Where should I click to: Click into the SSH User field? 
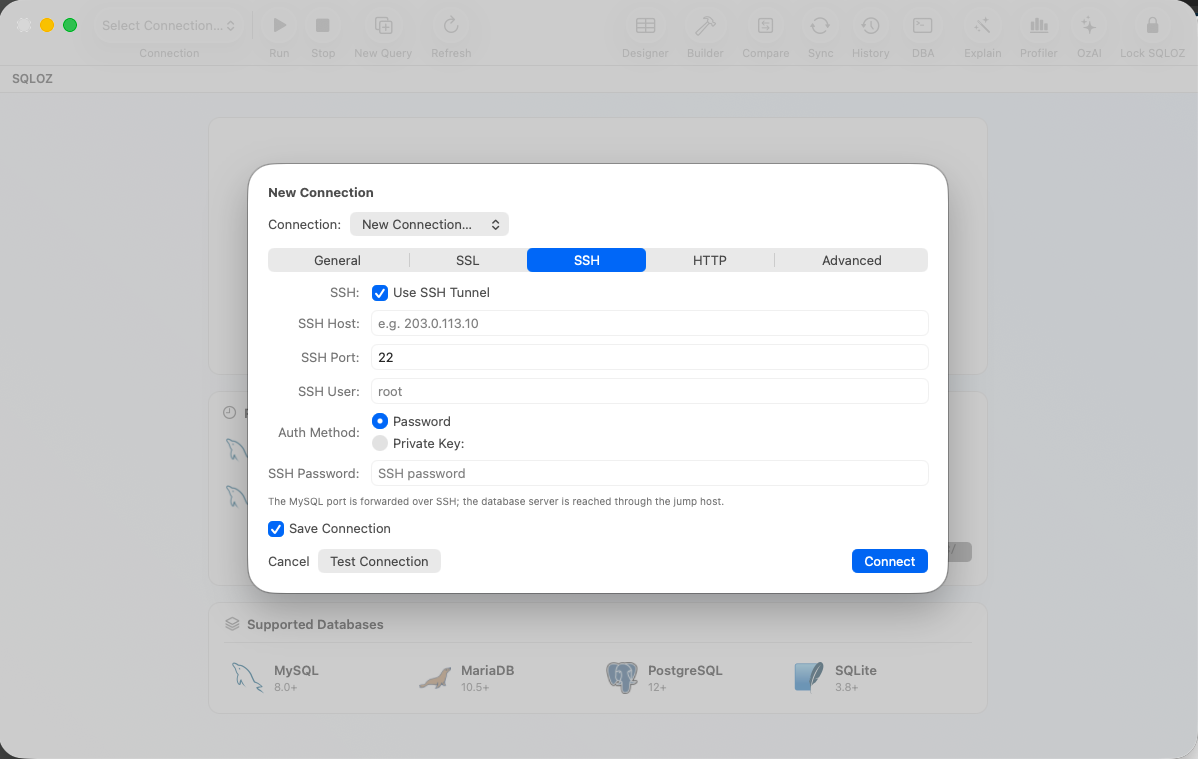tap(649, 391)
